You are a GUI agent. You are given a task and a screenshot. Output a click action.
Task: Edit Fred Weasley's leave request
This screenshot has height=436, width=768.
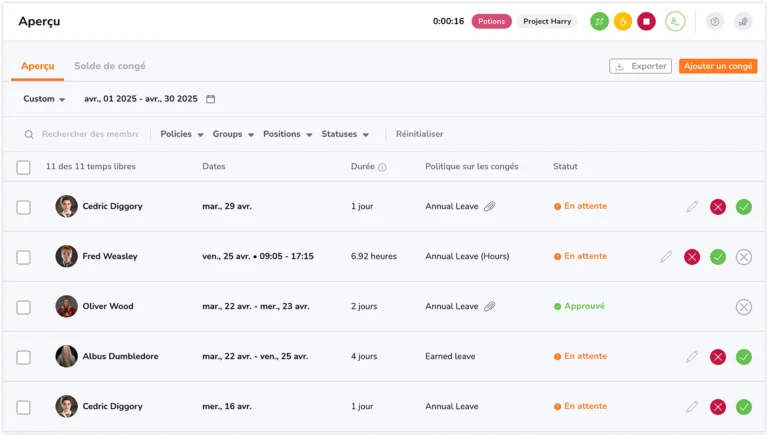(x=666, y=257)
